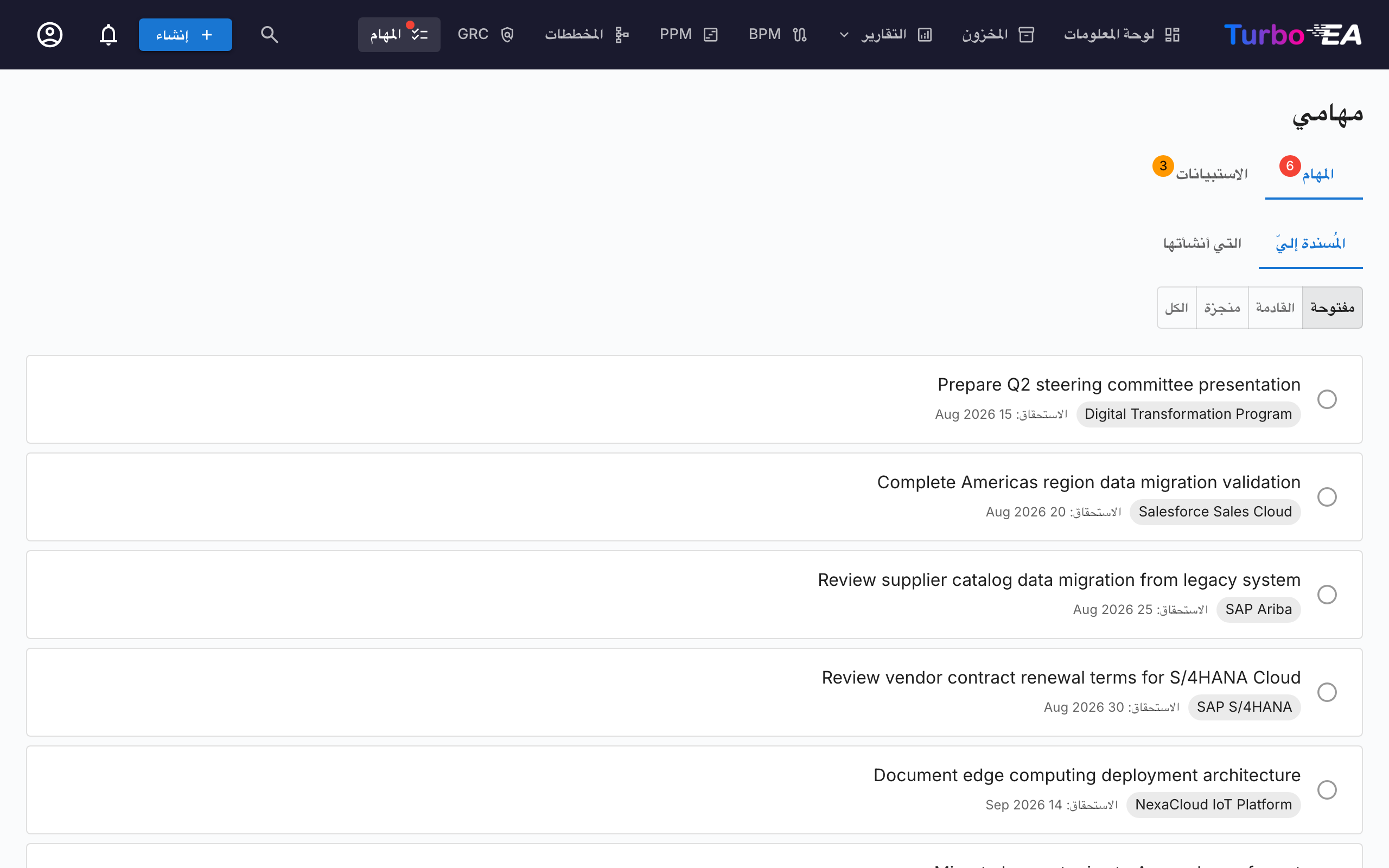Open the notifications bell

point(109,34)
